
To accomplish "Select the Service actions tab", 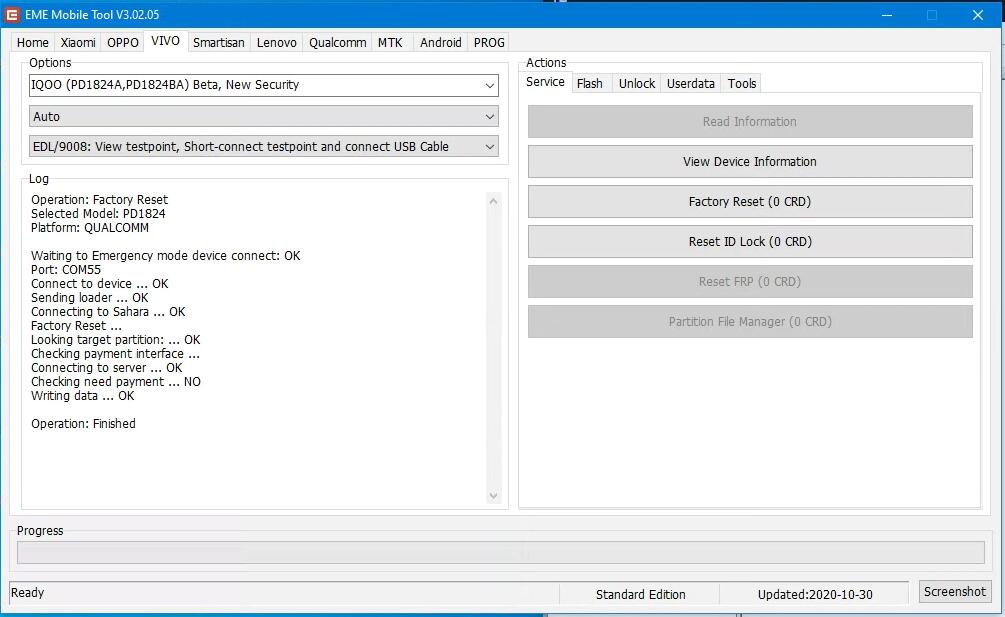I will pyautogui.click(x=545, y=82).
